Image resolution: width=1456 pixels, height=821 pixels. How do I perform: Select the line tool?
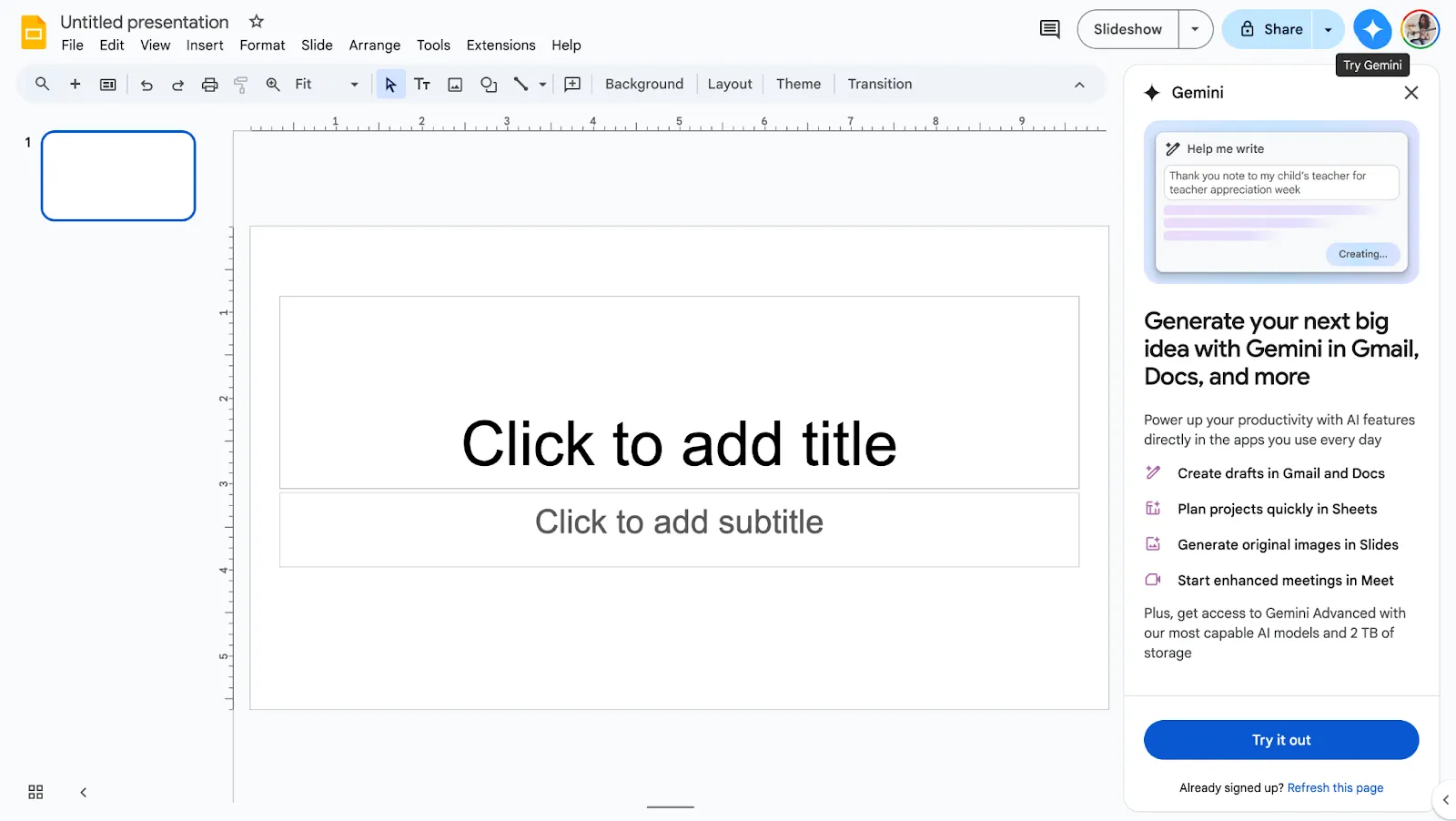click(x=521, y=85)
